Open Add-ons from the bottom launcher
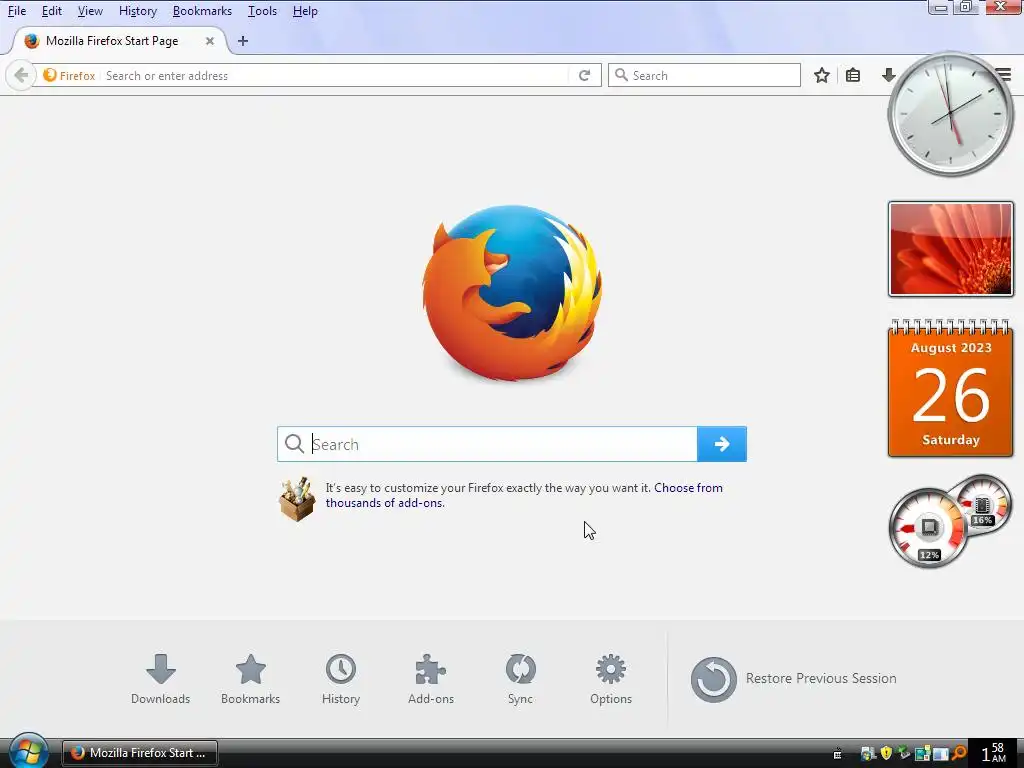The image size is (1024, 768). (431, 679)
